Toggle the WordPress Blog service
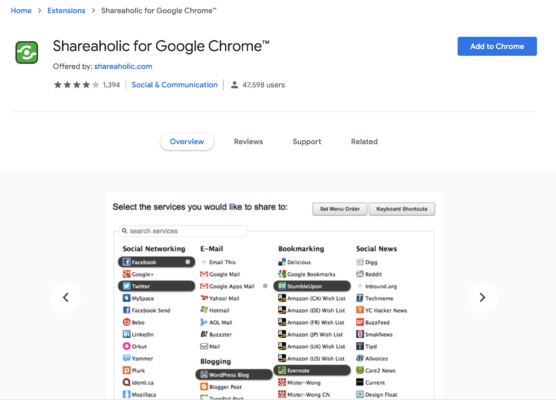Screen dimensions: 556x400 pos(234,375)
